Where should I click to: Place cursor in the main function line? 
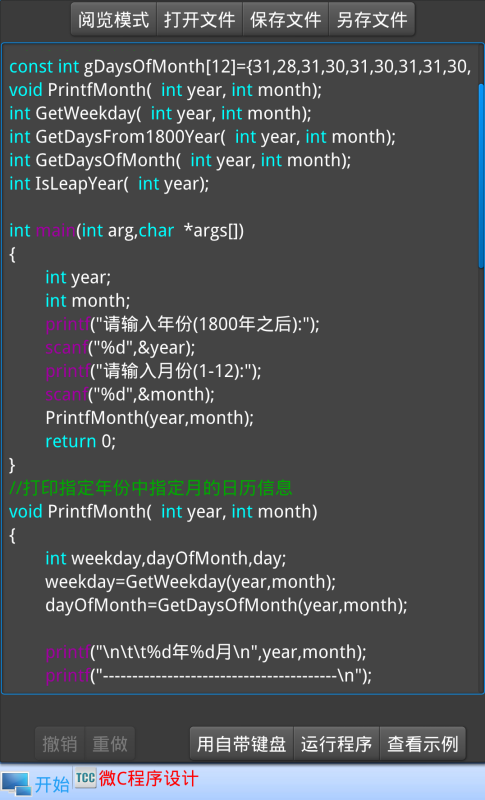pyautogui.click(x=126, y=231)
